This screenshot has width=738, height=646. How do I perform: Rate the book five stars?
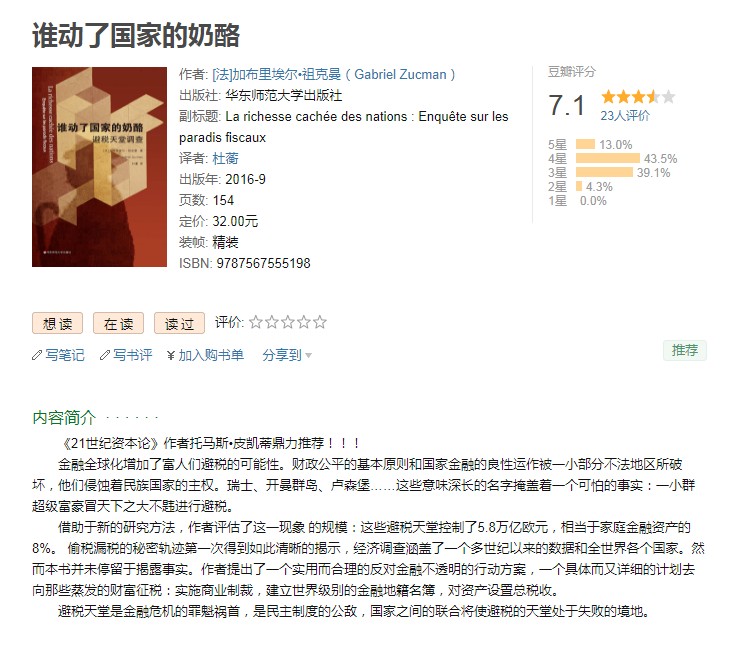[320, 322]
